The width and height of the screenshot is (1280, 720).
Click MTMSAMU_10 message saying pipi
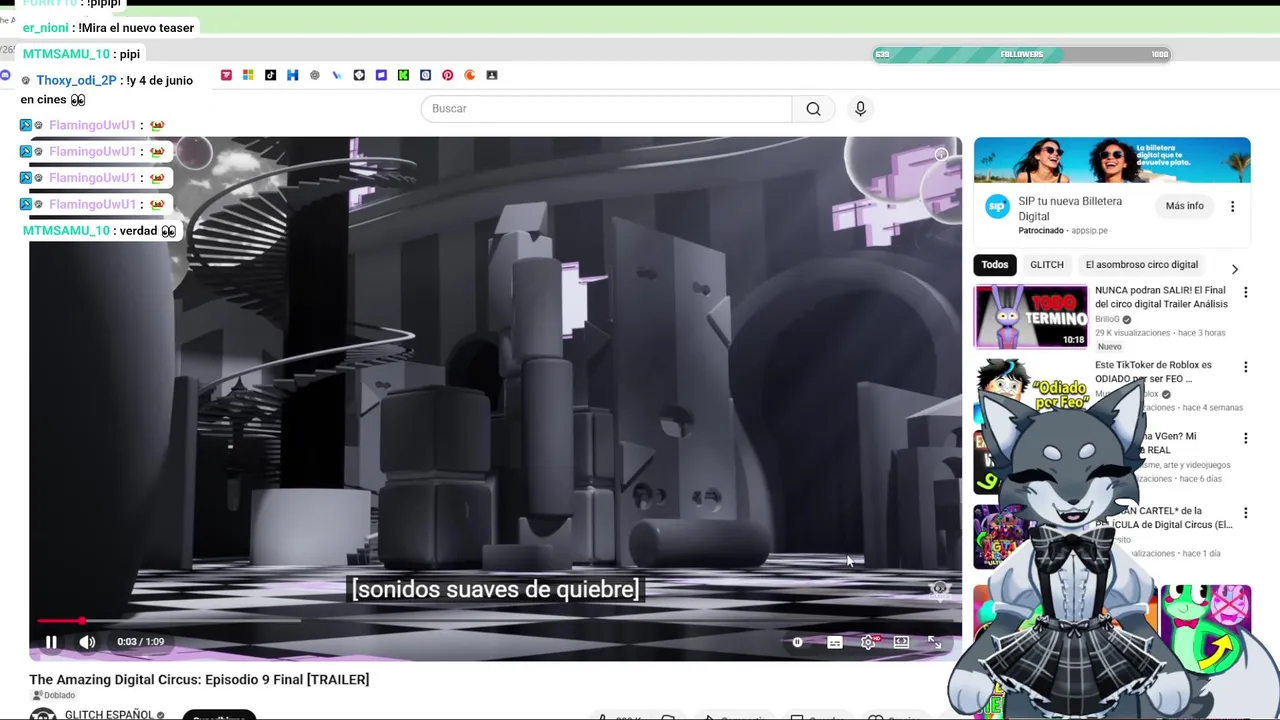pyautogui.click(x=81, y=54)
